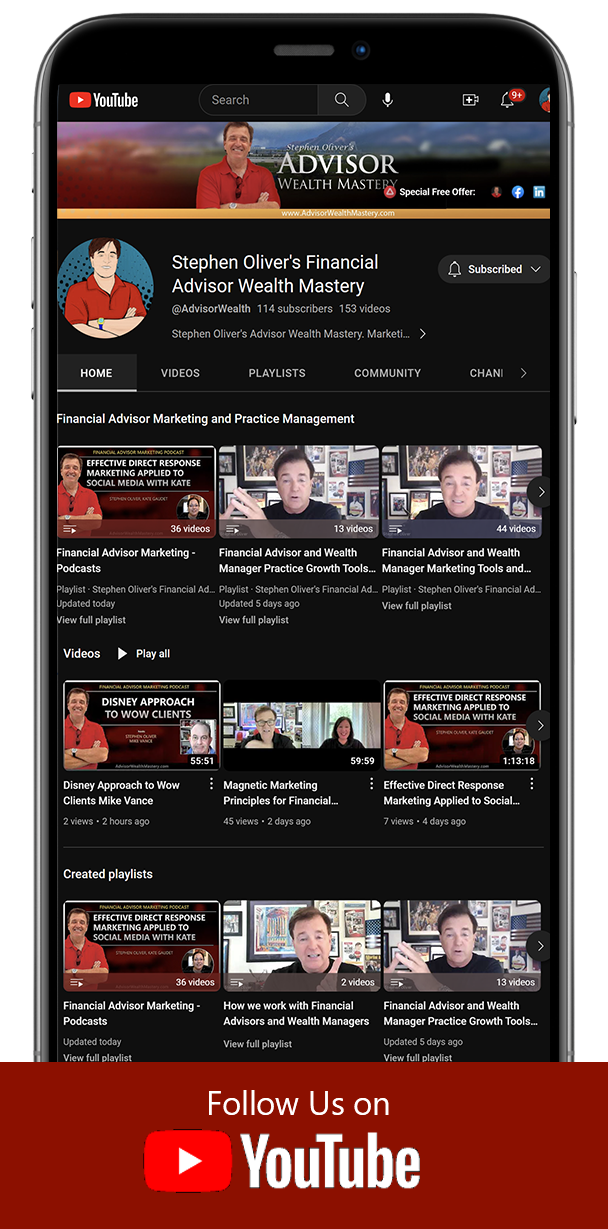Expand the channel description arrow
The image size is (608, 1229).
(x=422, y=334)
